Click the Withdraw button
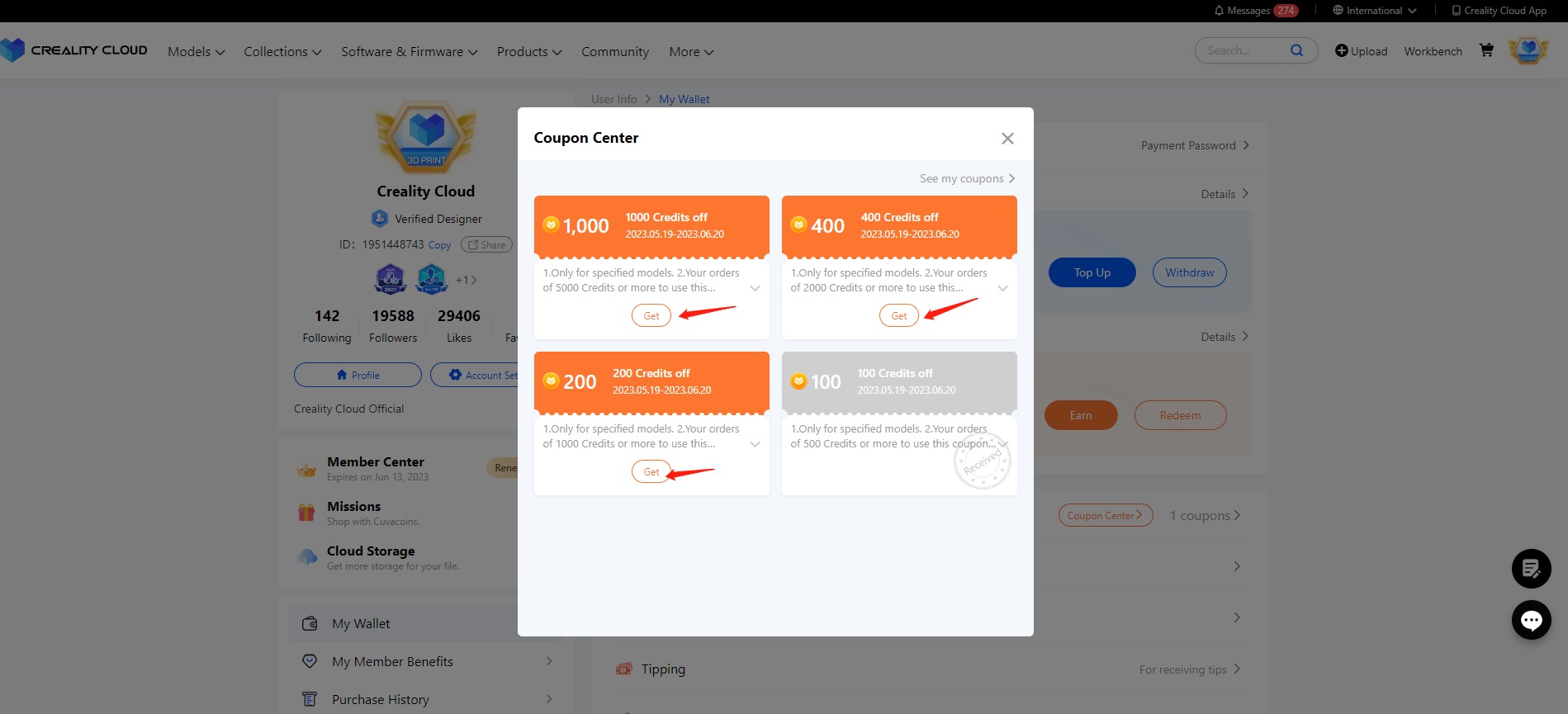The image size is (1568, 714). click(x=1190, y=272)
